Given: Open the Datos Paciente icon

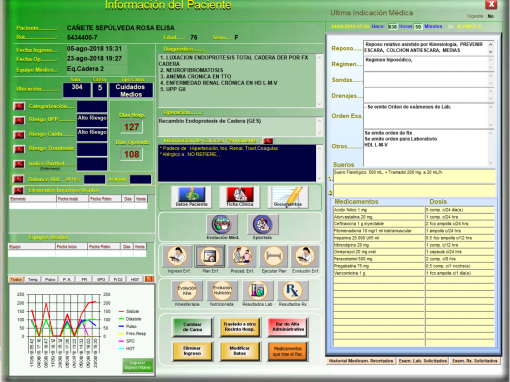Looking at the screenshot, I should pyautogui.click(x=191, y=197).
